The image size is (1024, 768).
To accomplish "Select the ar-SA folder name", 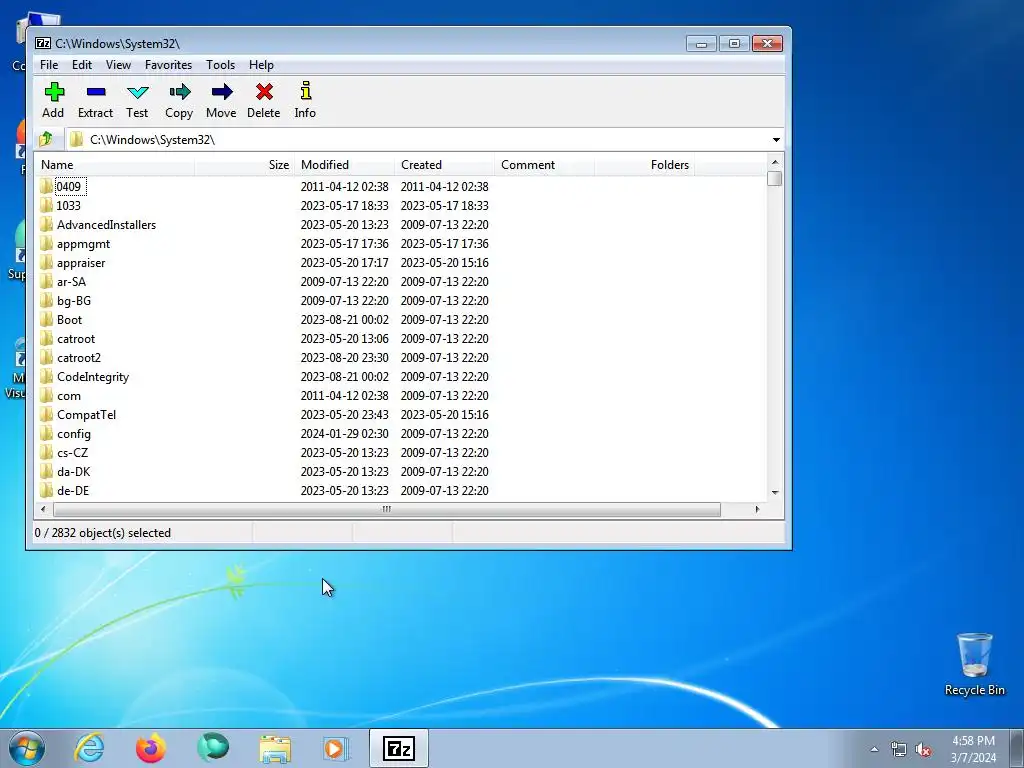I will click(x=71, y=281).
